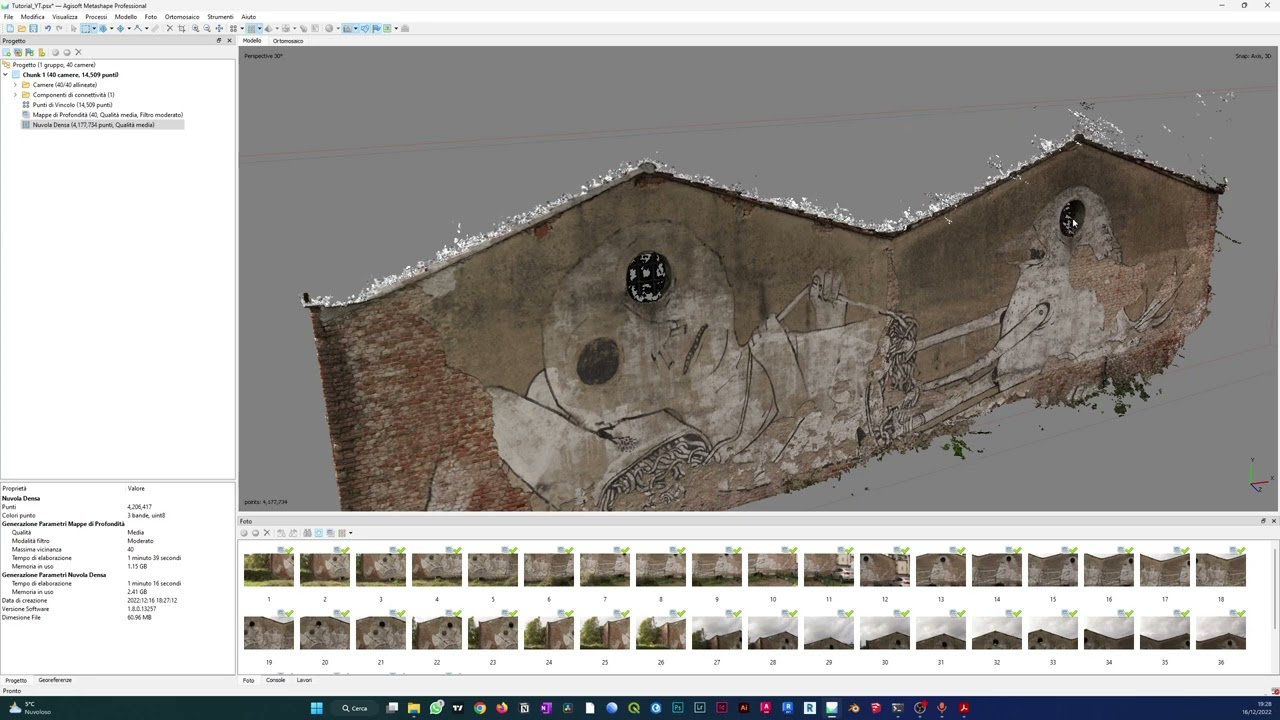Open WhatsApp from the taskbar
This screenshot has width=1280, height=720.
click(x=436, y=708)
